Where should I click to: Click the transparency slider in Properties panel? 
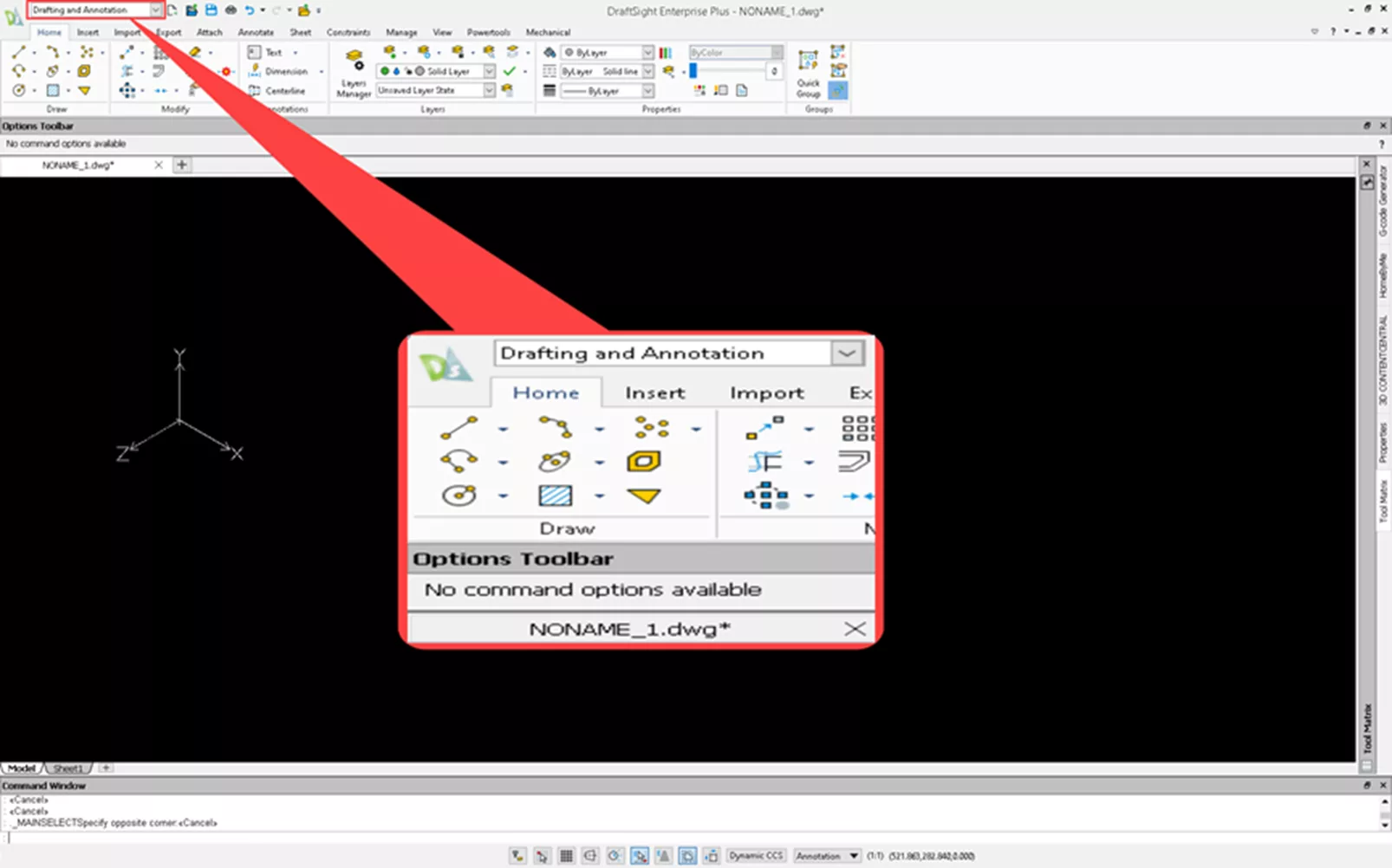tap(728, 71)
